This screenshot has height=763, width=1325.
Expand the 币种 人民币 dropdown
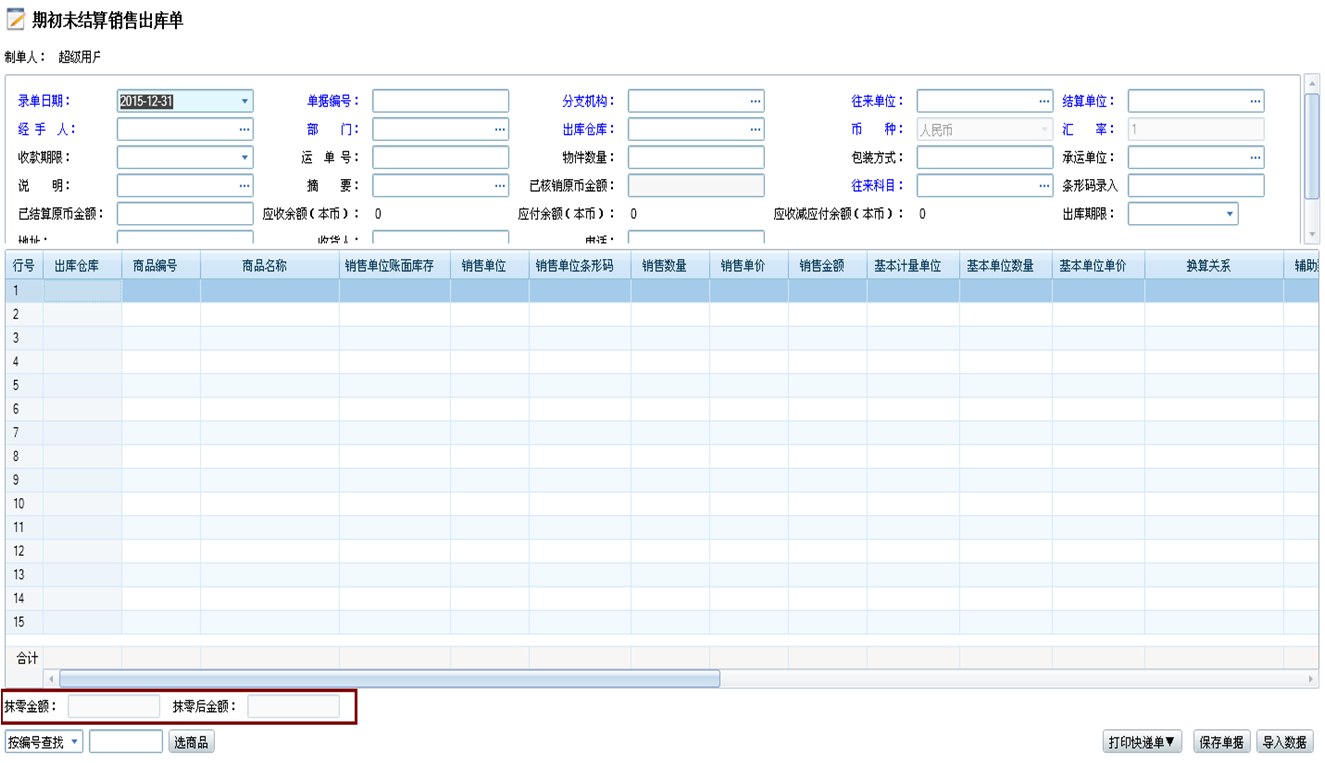1045,129
